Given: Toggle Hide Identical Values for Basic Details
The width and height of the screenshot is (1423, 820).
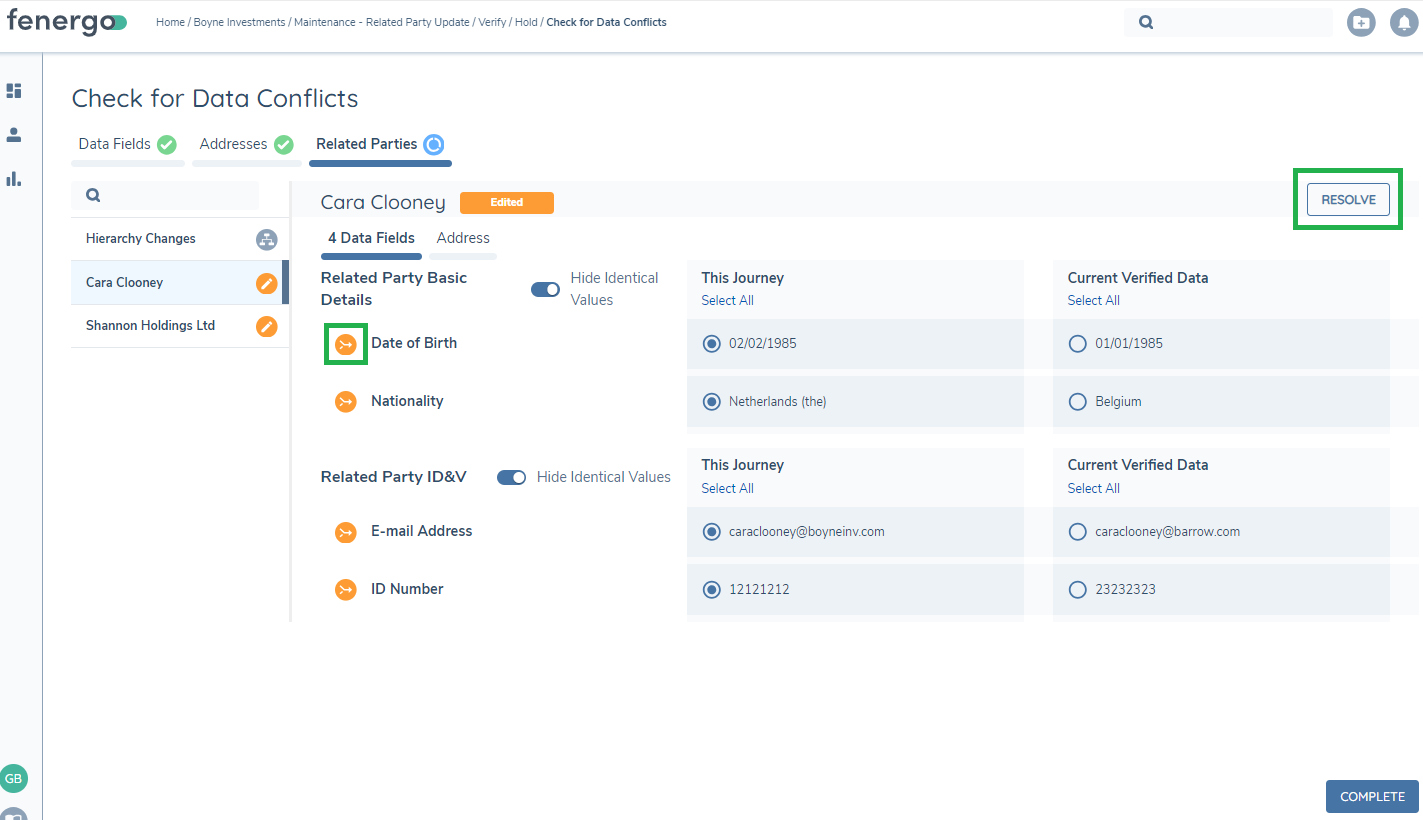Looking at the screenshot, I should [x=545, y=289].
